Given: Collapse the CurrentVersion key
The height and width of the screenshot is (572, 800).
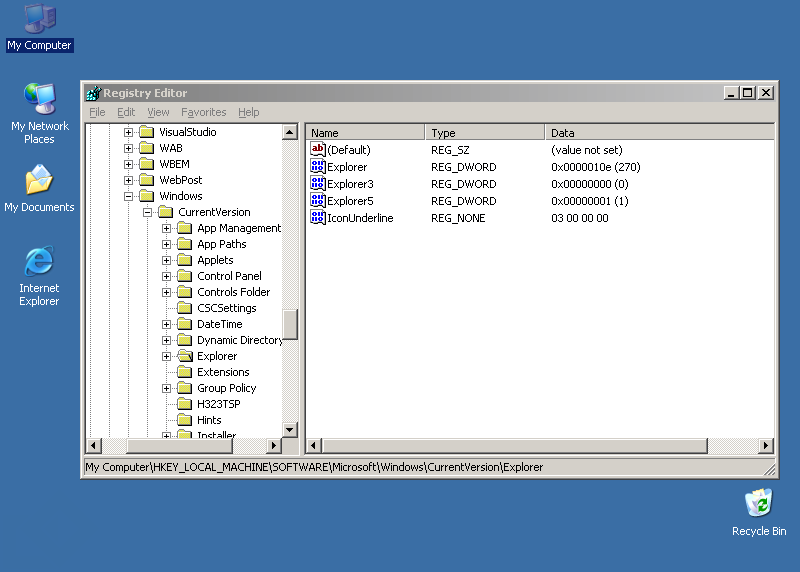Looking at the screenshot, I should point(147,212).
